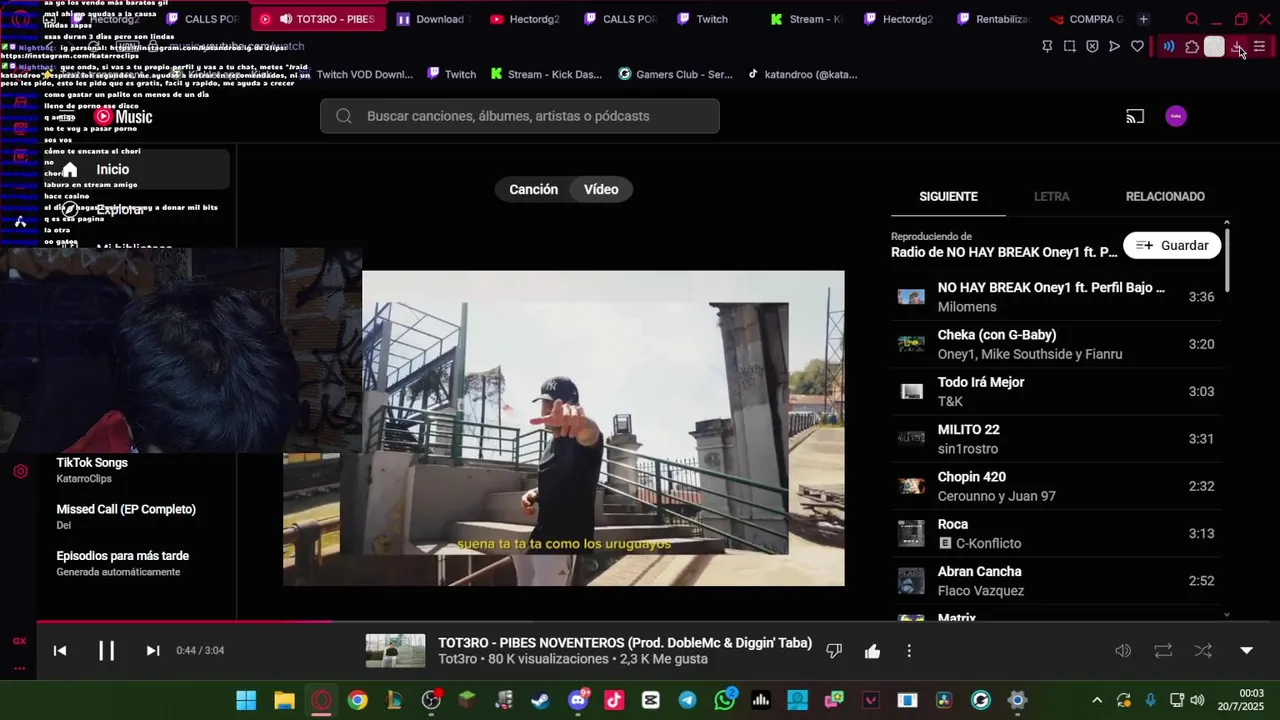Viewport: 1280px width, 720px height.
Task: Click the Guardar queue button
Action: 1172,245
